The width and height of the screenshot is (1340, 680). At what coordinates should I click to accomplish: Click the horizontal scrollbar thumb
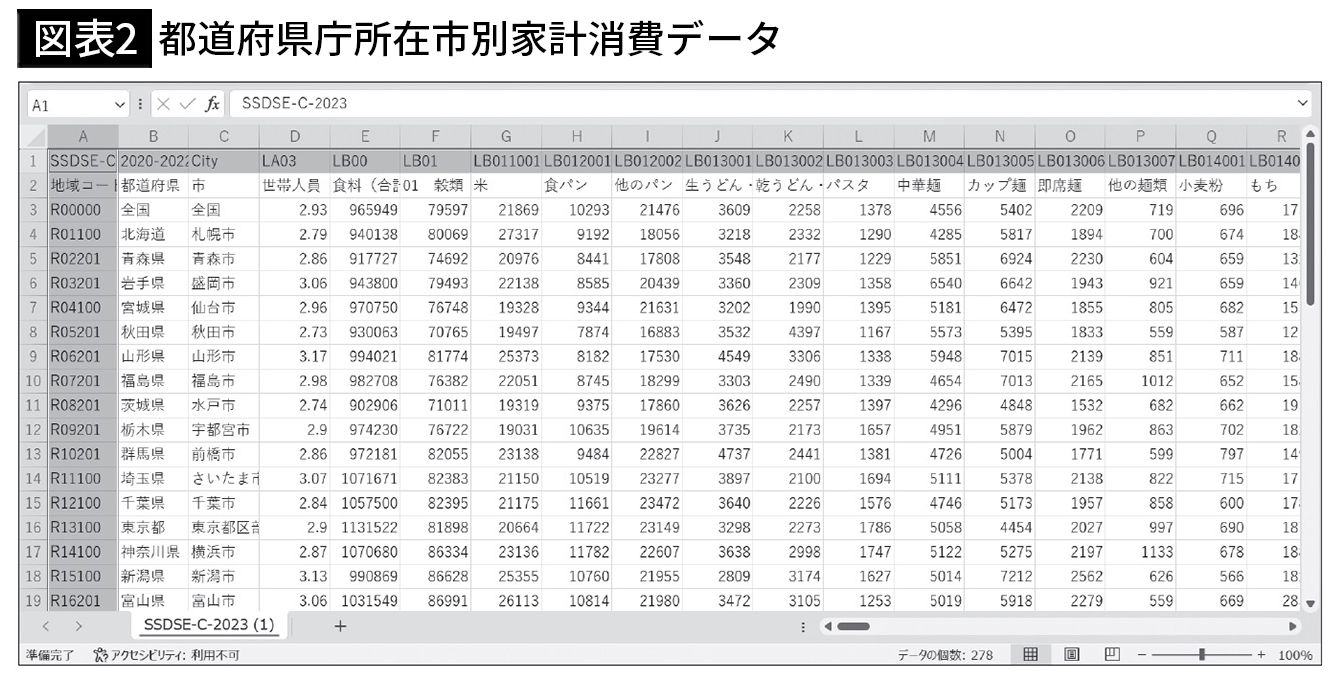tap(853, 626)
